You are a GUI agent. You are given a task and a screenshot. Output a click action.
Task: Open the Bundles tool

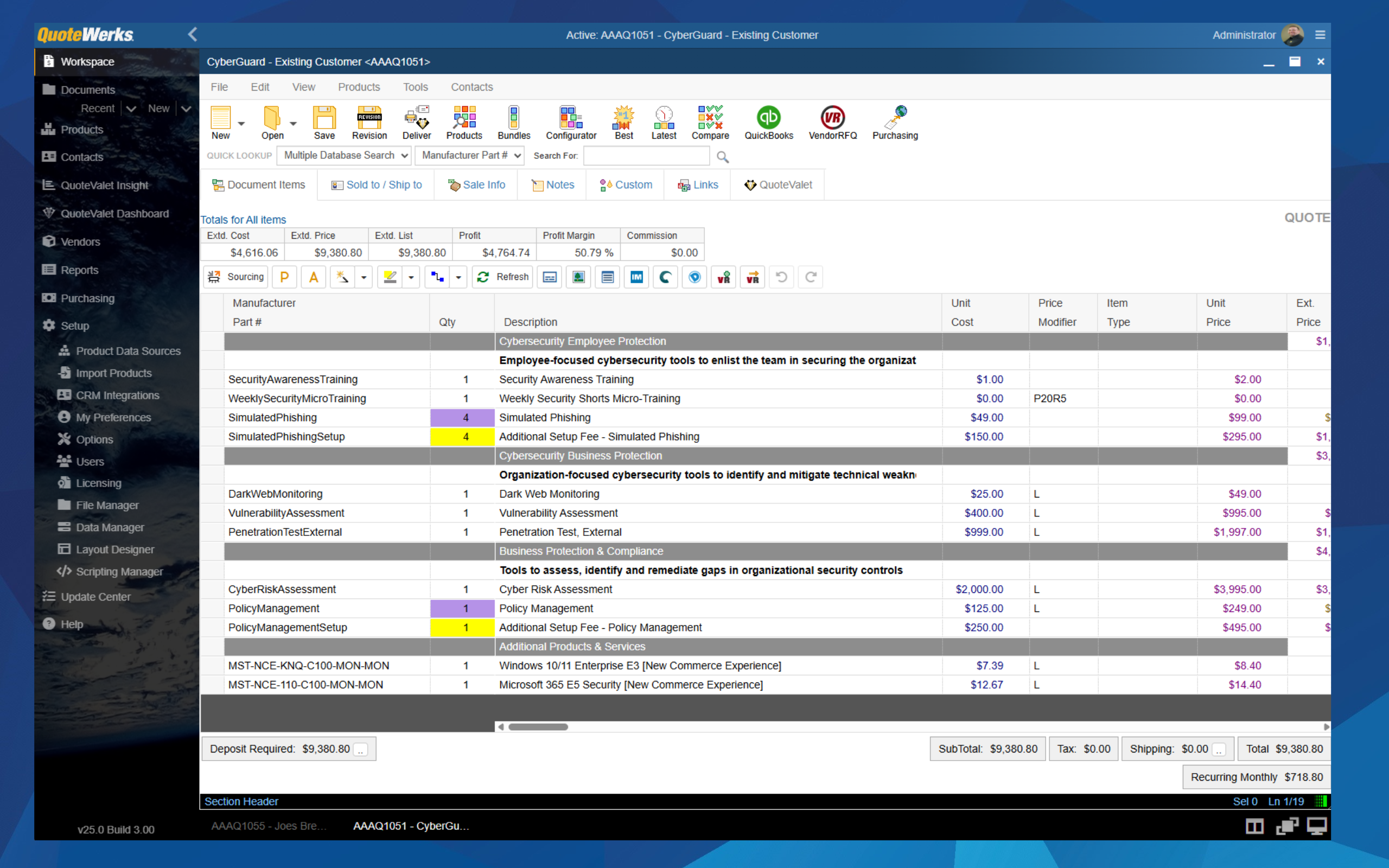(x=513, y=122)
